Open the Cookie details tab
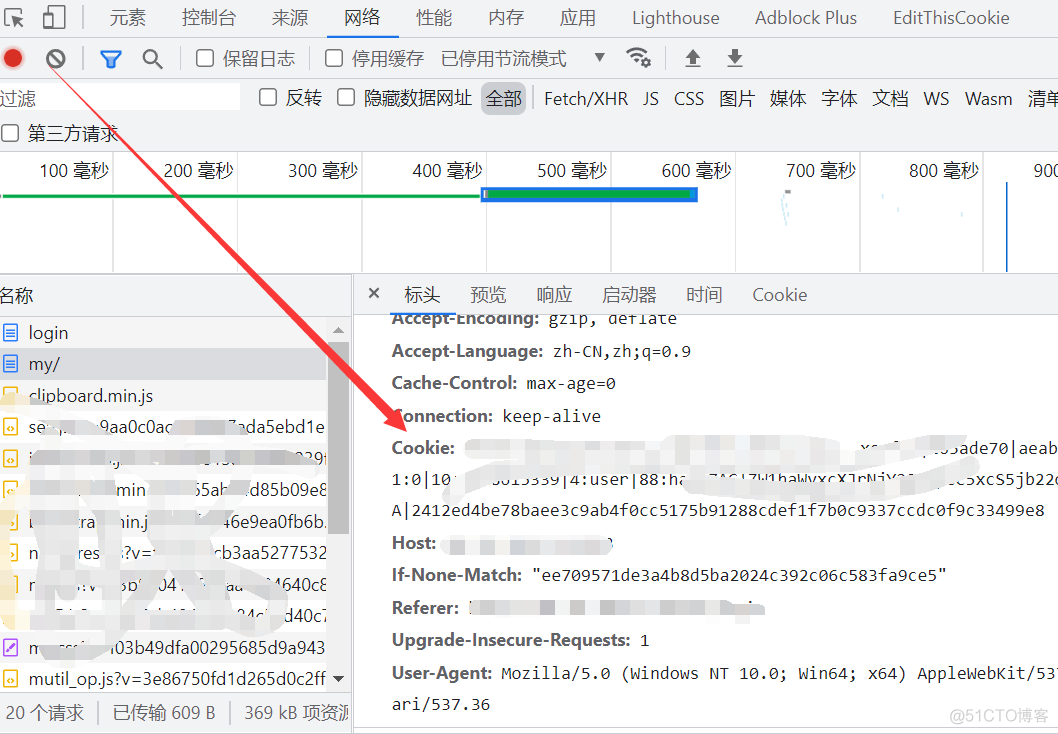This screenshot has width=1058, height=734. 779,295
